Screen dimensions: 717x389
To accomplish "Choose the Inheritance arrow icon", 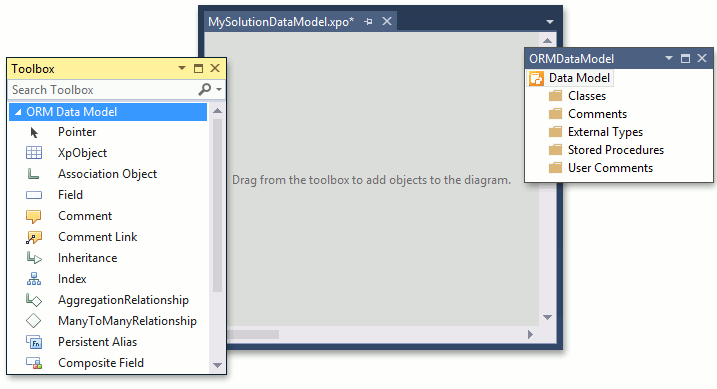I will pyautogui.click(x=34, y=258).
